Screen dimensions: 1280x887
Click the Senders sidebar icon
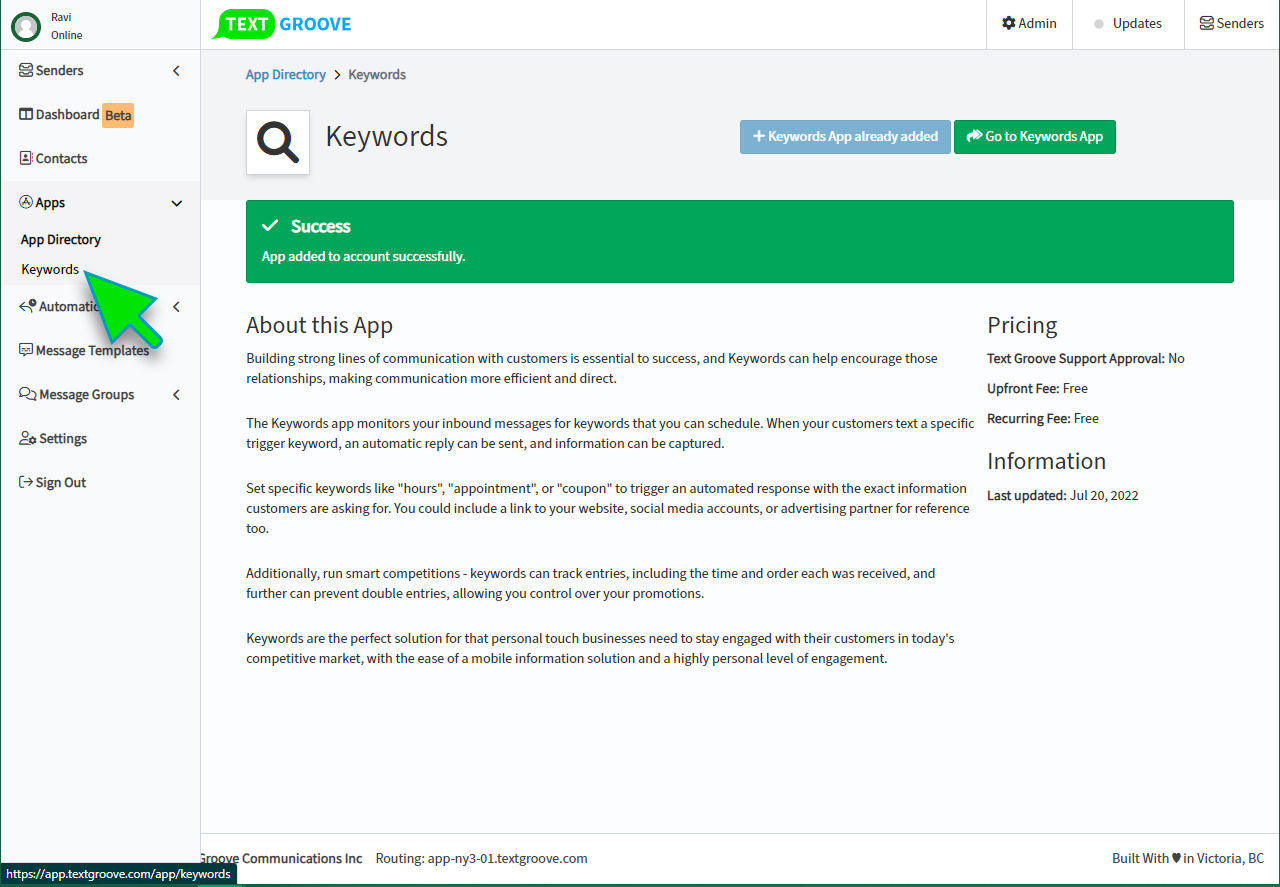pyautogui.click(x=26, y=71)
